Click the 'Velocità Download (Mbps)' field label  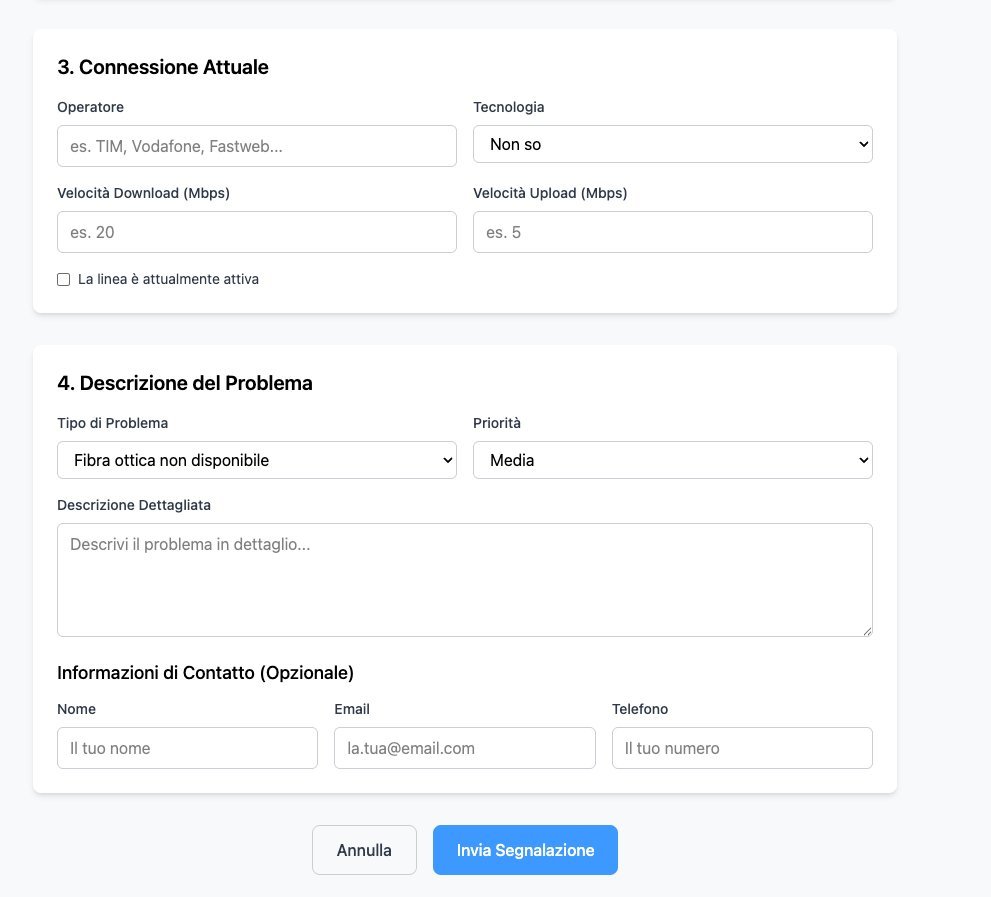[143, 193]
